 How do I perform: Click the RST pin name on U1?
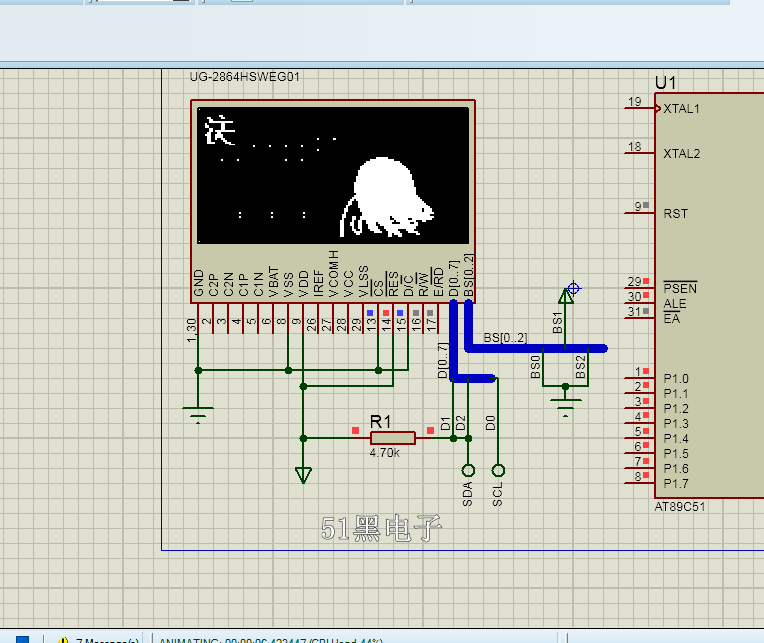[x=675, y=213]
